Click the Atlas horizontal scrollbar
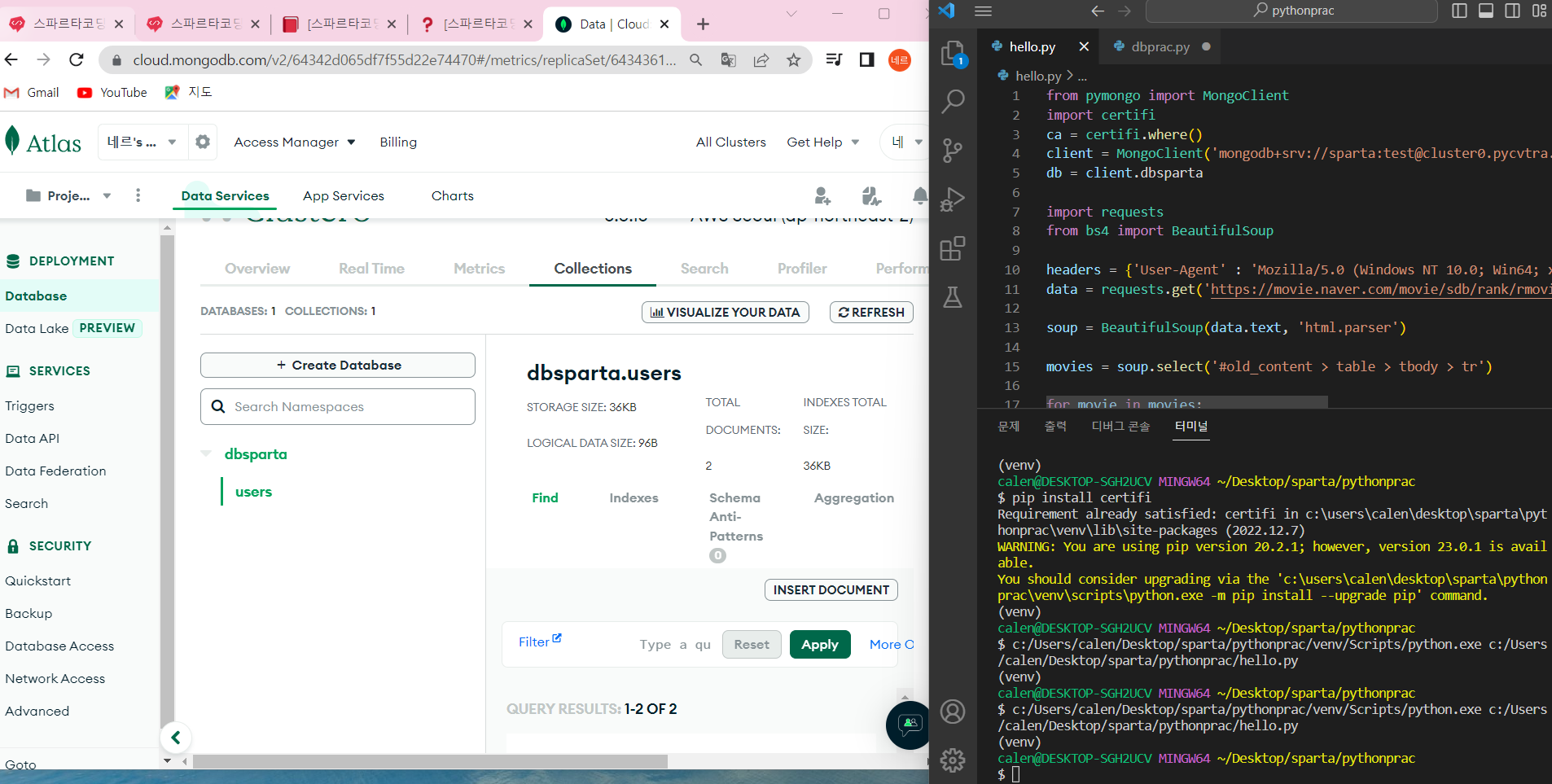The width and height of the screenshot is (1552, 784). [x=430, y=761]
